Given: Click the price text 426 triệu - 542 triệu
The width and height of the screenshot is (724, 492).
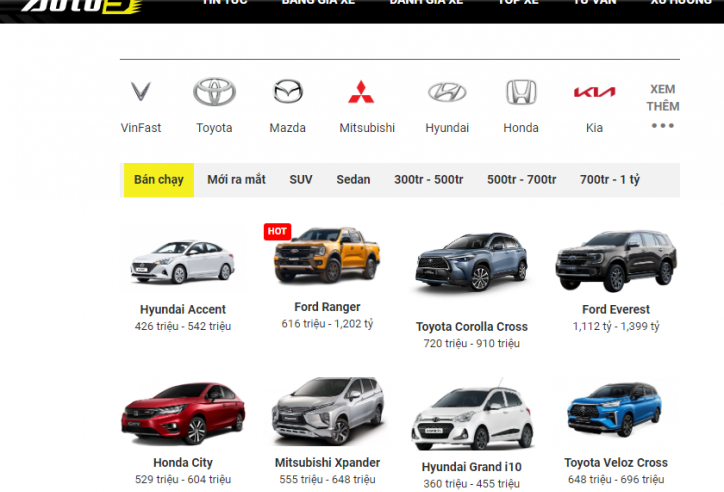Looking at the screenshot, I should (183, 326).
